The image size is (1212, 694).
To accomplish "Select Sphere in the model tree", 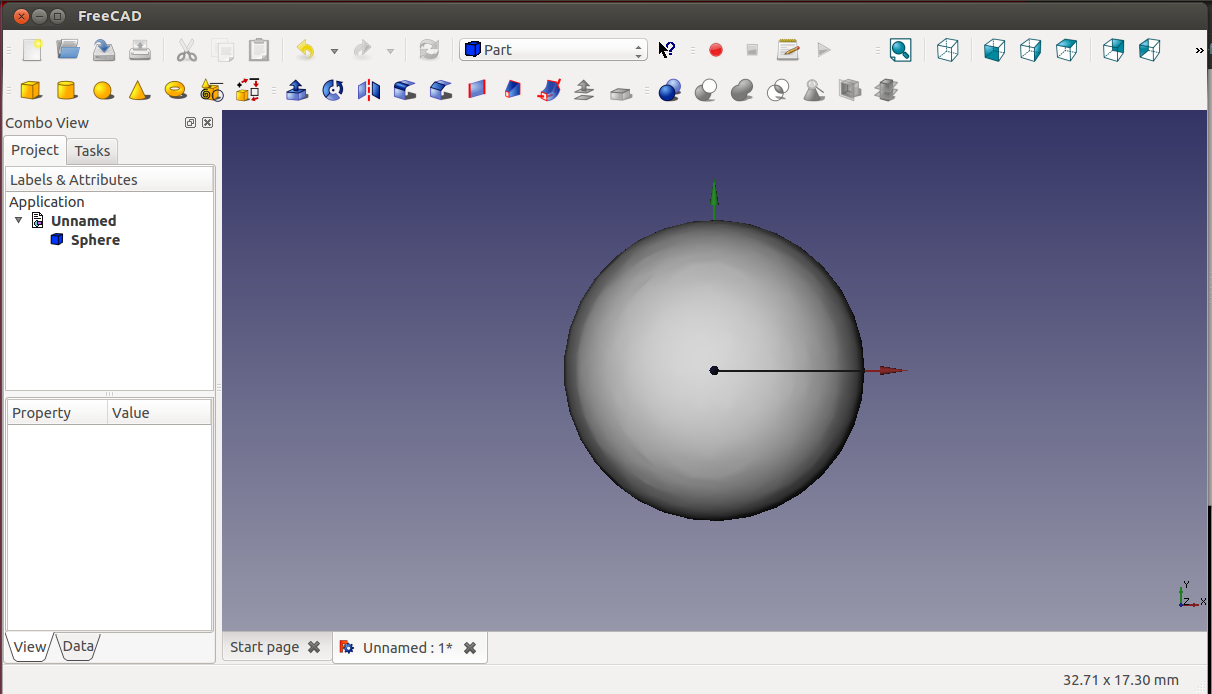I will [x=95, y=240].
